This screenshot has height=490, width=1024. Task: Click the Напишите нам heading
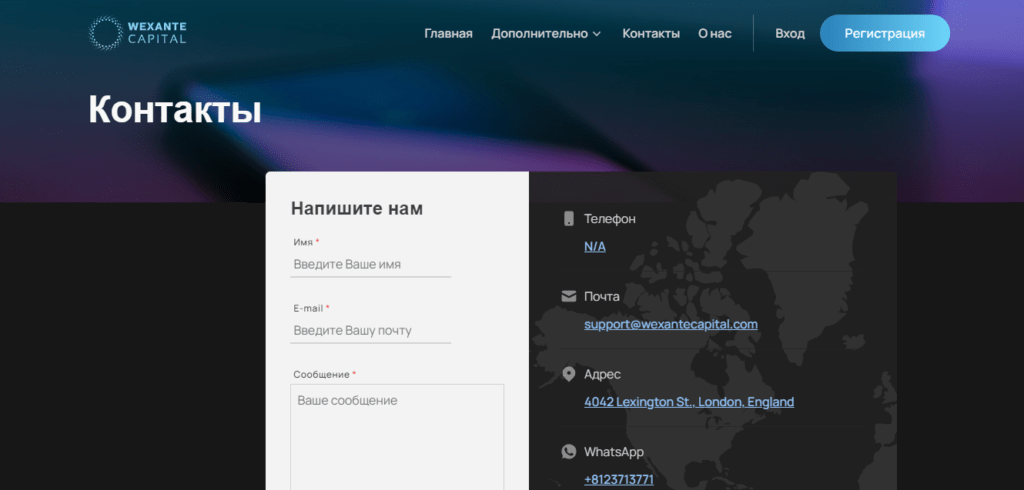click(357, 208)
